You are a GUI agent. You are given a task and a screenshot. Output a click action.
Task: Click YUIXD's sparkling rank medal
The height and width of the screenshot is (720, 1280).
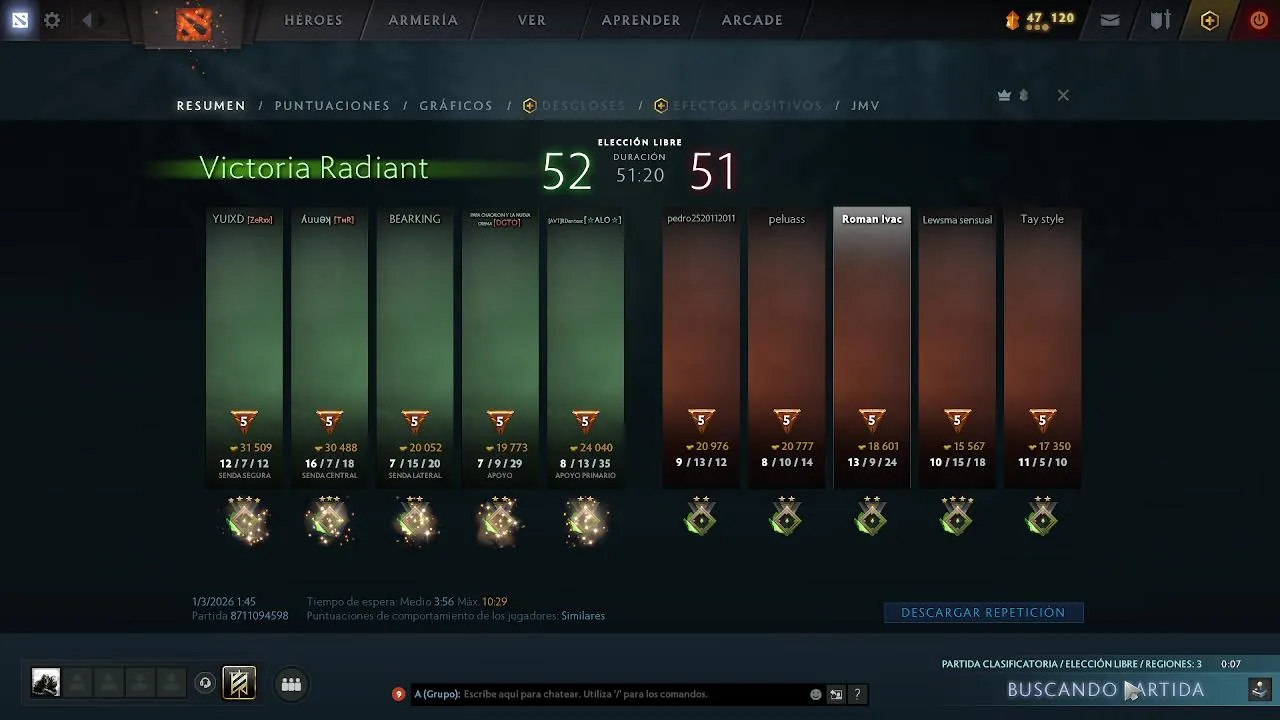(x=245, y=520)
